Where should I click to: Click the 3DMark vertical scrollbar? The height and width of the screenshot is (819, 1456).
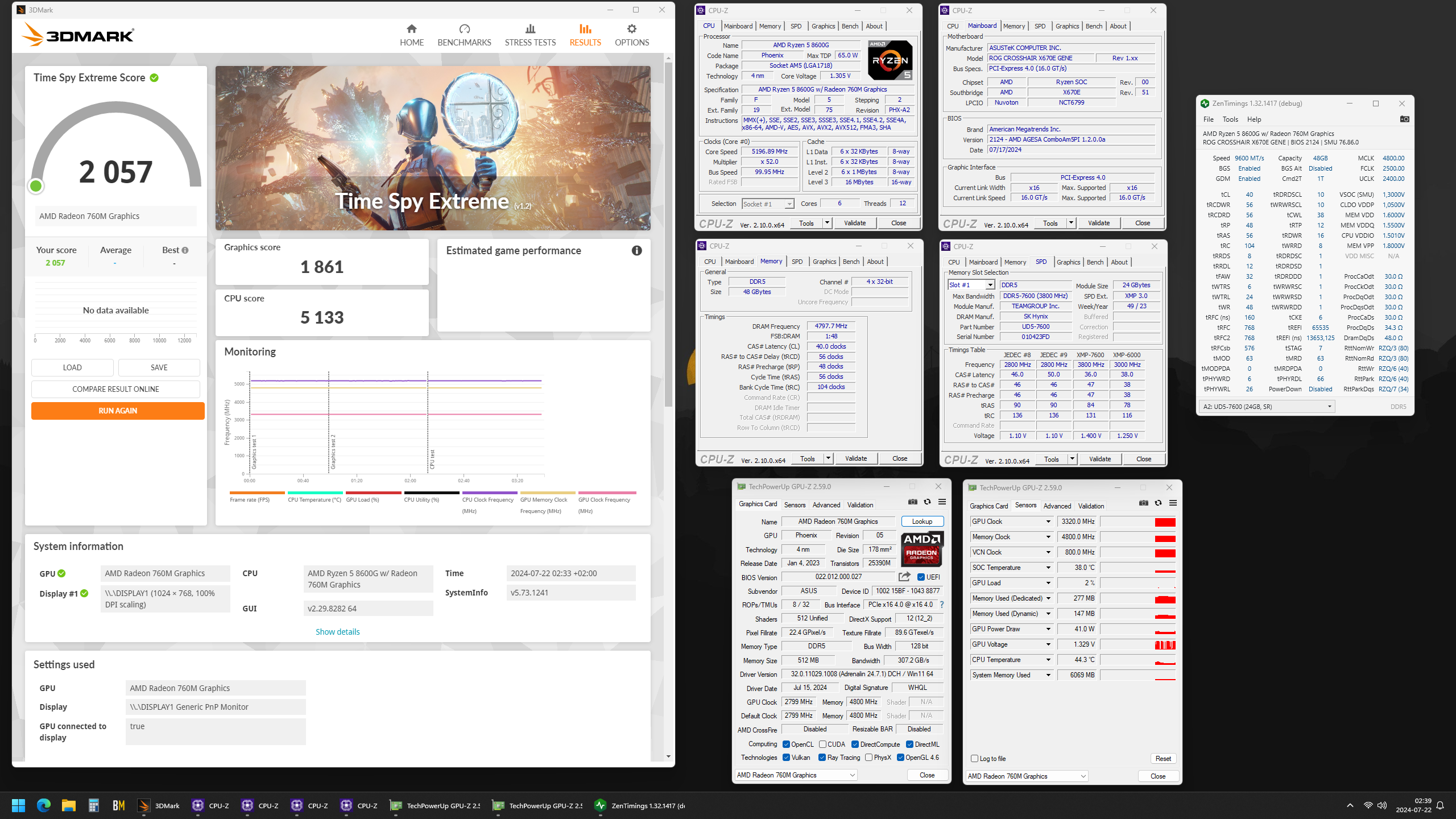pos(668,233)
